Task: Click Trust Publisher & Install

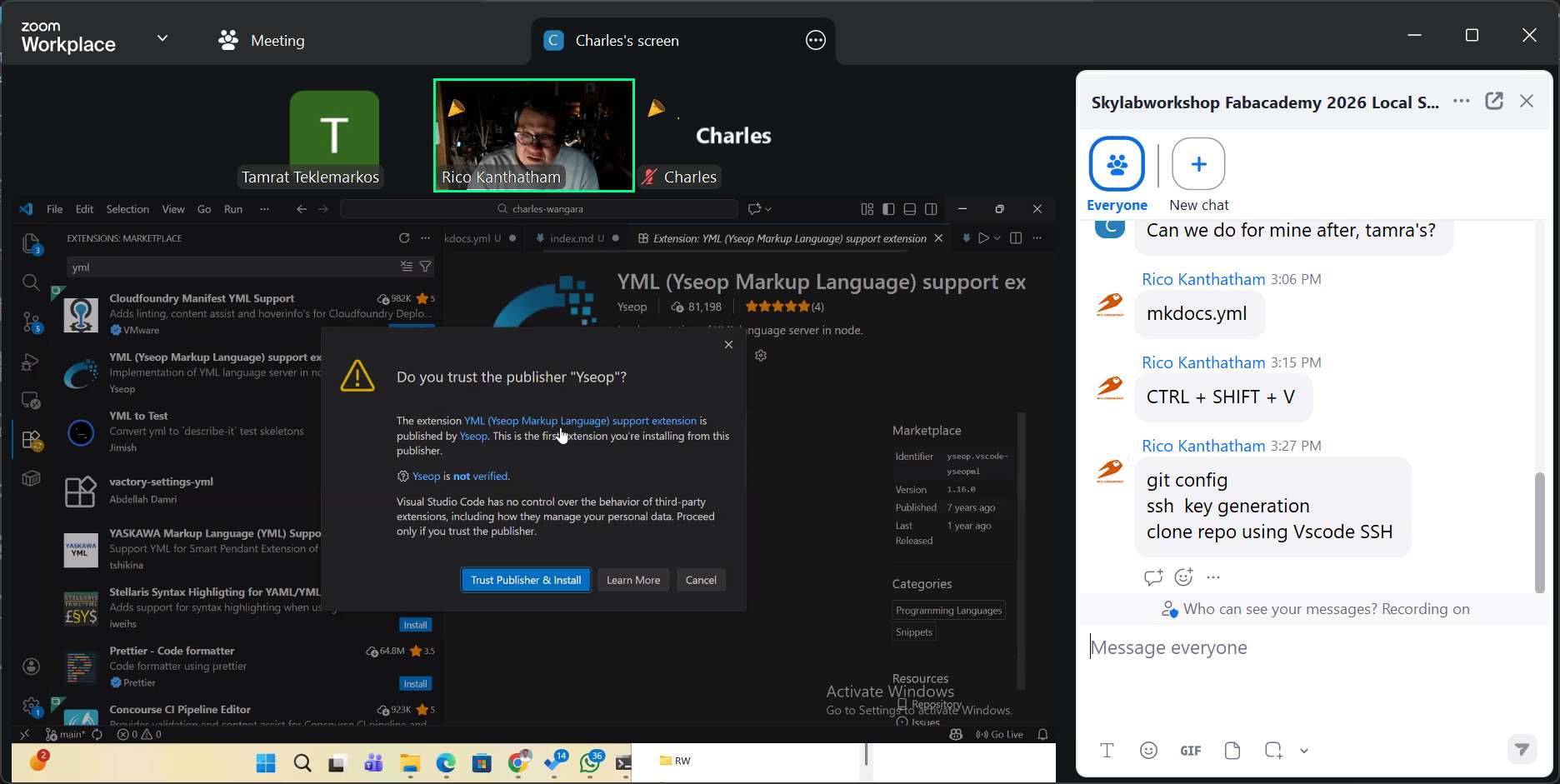Action: 526,580
